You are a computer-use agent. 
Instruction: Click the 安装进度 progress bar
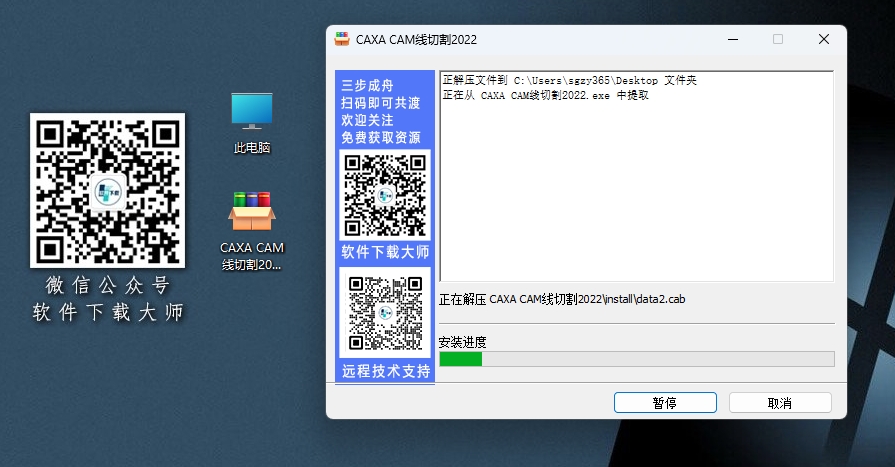pyautogui.click(x=636, y=359)
